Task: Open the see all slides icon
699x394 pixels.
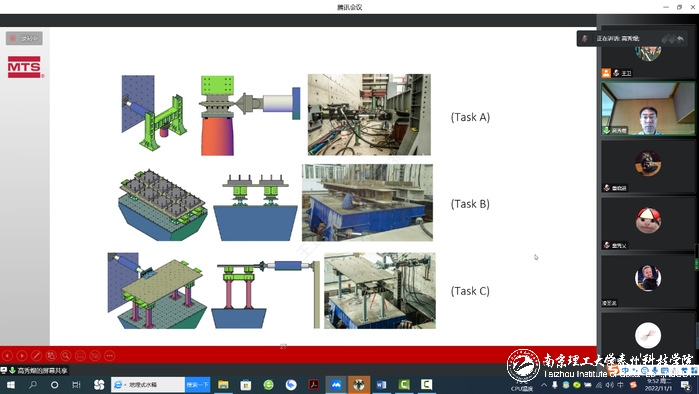Action: (51, 356)
